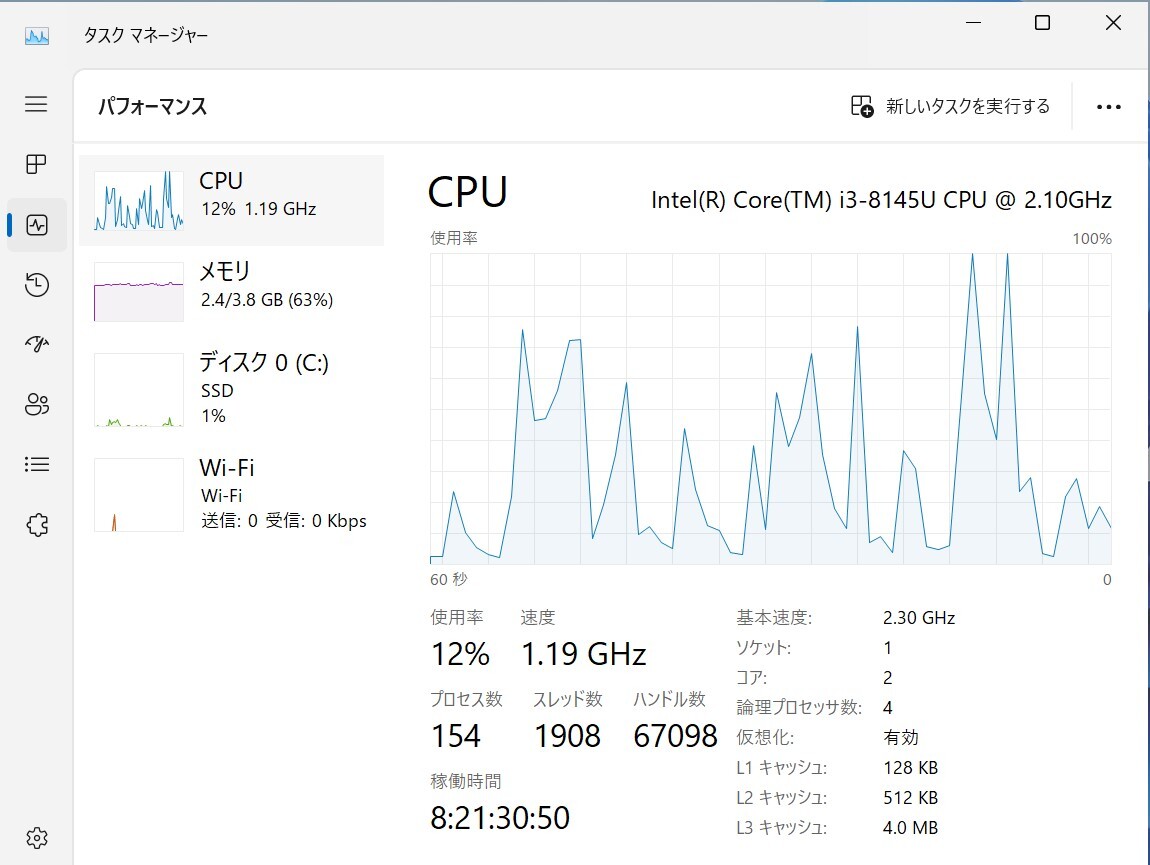Select the Performance page icon

(x=37, y=225)
